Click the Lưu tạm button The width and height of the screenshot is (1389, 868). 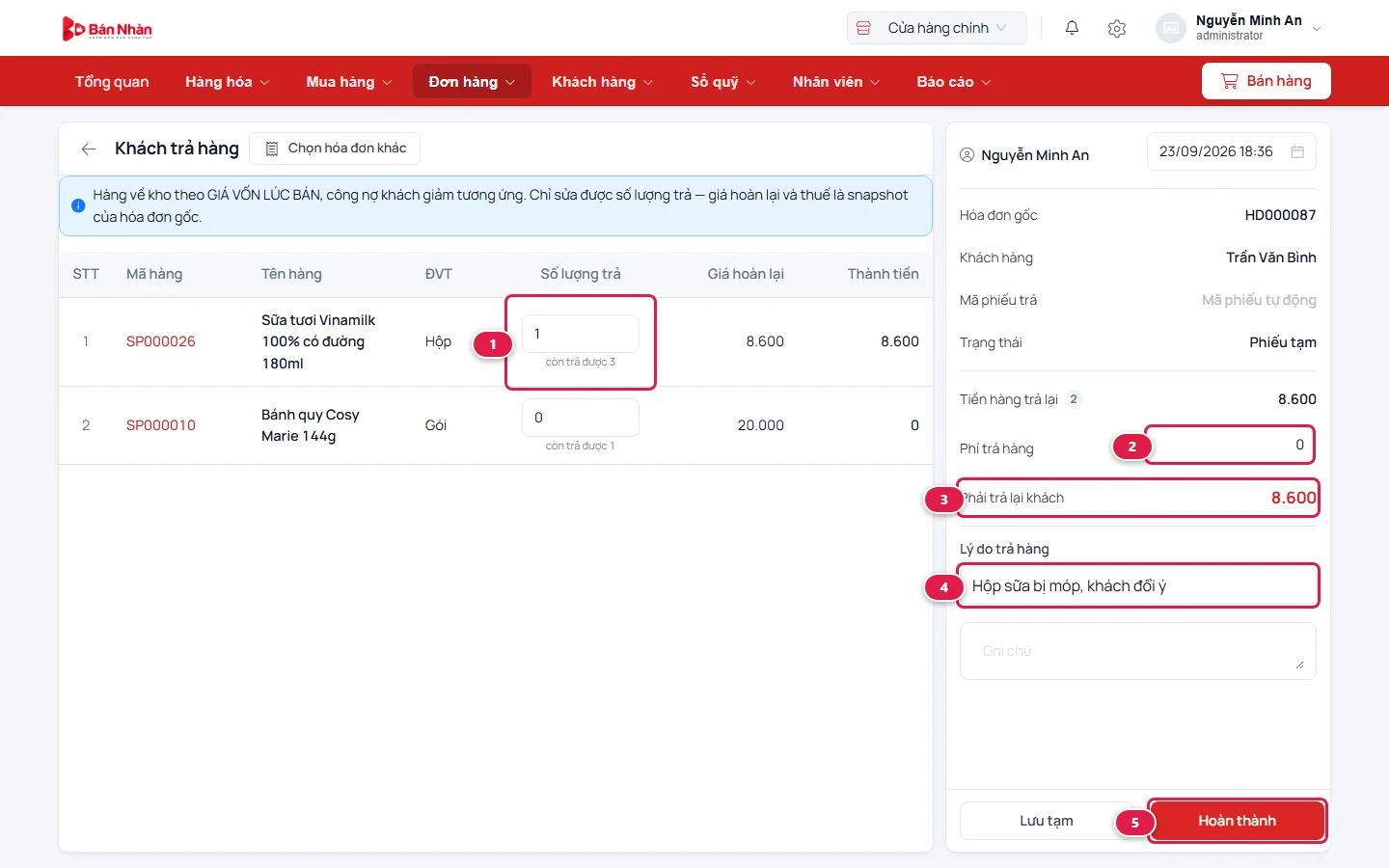pyautogui.click(x=1046, y=821)
